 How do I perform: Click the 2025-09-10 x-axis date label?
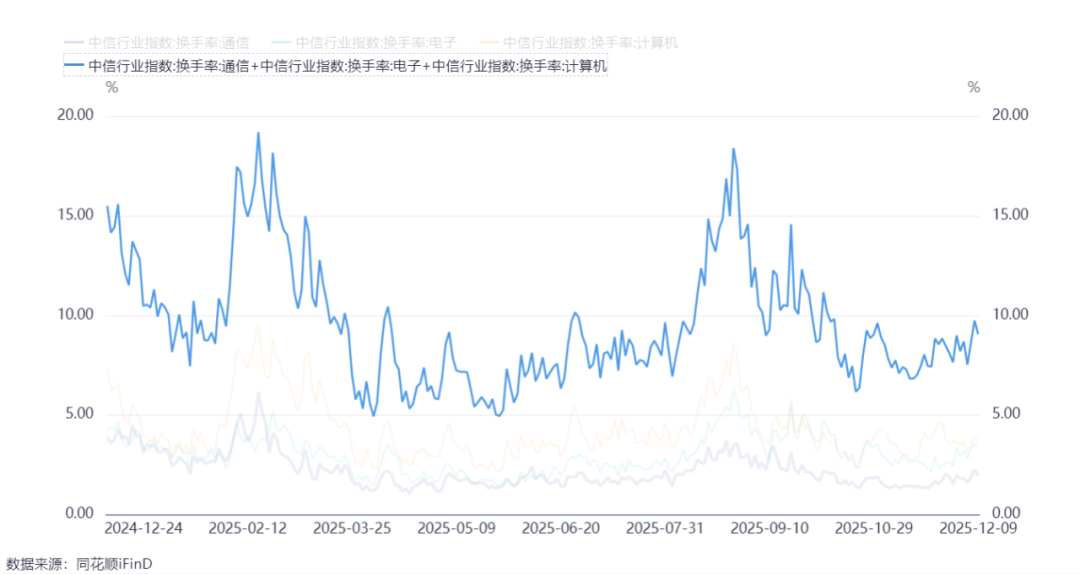[x=769, y=529]
